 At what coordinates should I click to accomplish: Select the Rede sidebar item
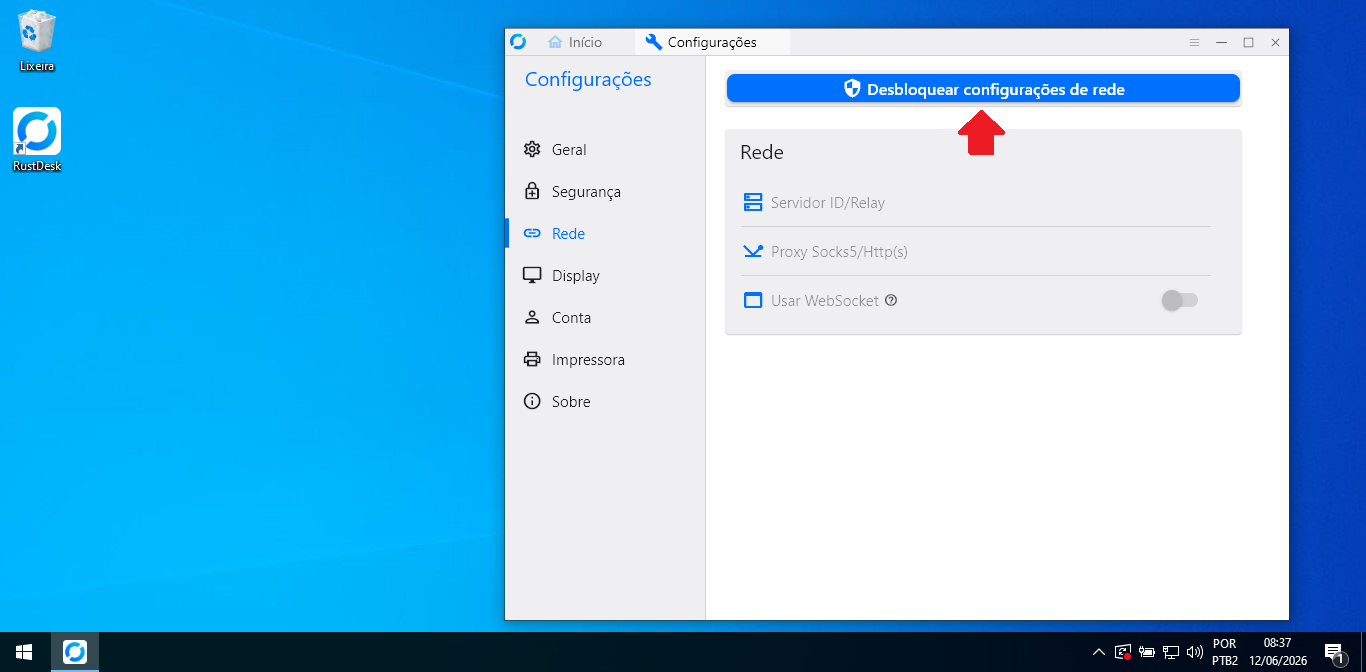pos(605,234)
